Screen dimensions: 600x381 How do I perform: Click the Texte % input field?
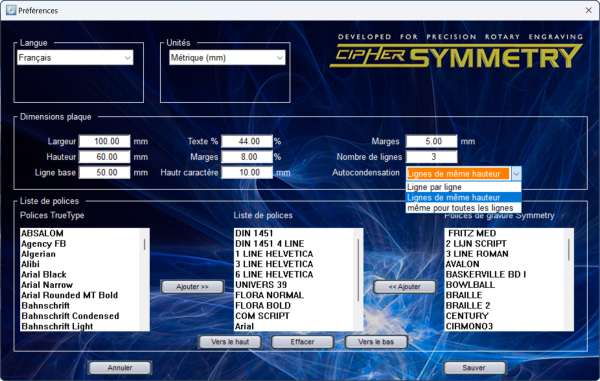coord(247,141)
